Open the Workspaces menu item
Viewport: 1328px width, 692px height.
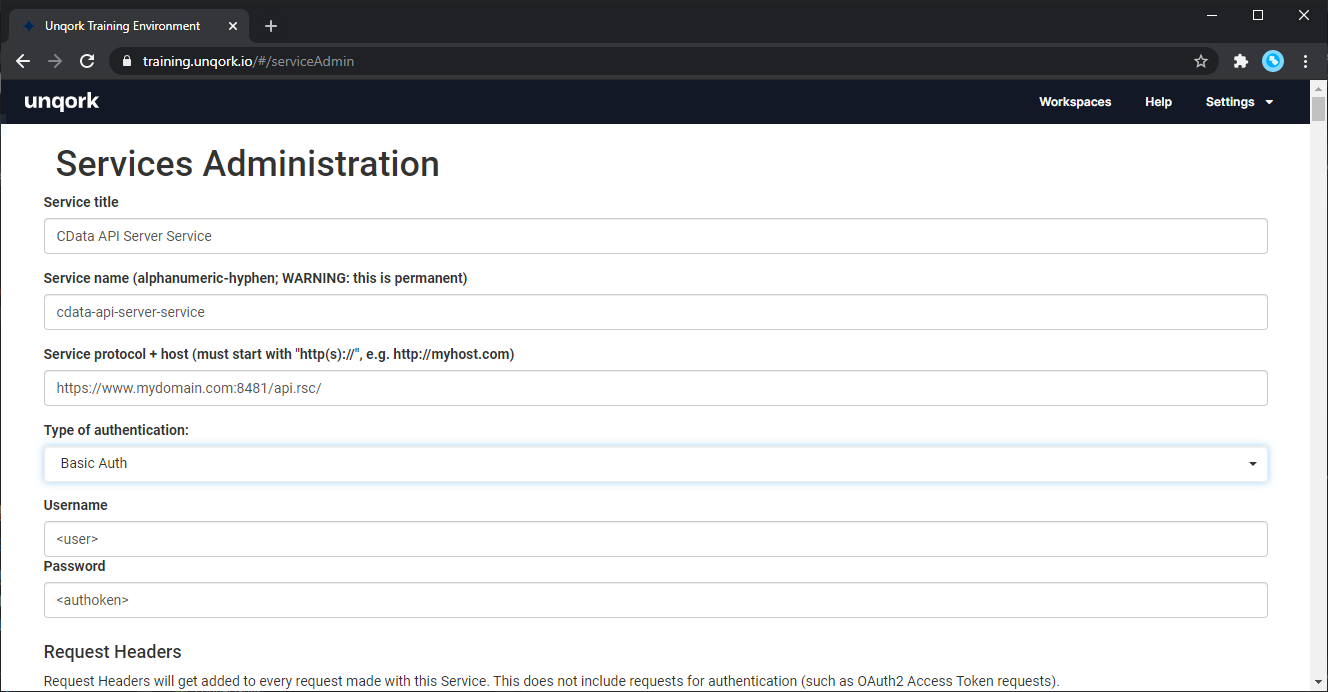pos(1075,102)
